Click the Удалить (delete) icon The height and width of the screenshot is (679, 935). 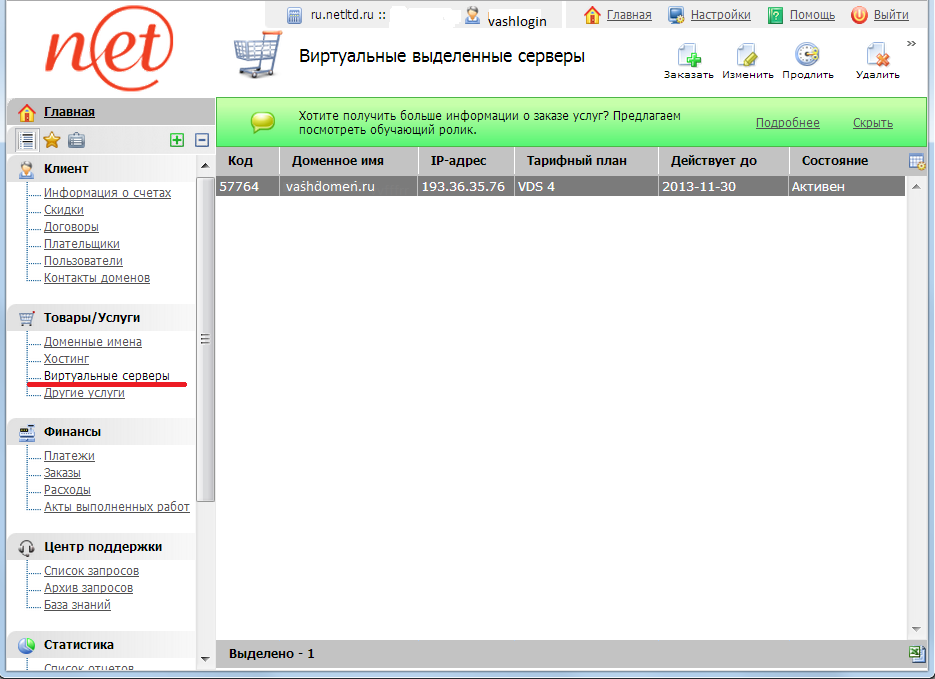point(877,58)
